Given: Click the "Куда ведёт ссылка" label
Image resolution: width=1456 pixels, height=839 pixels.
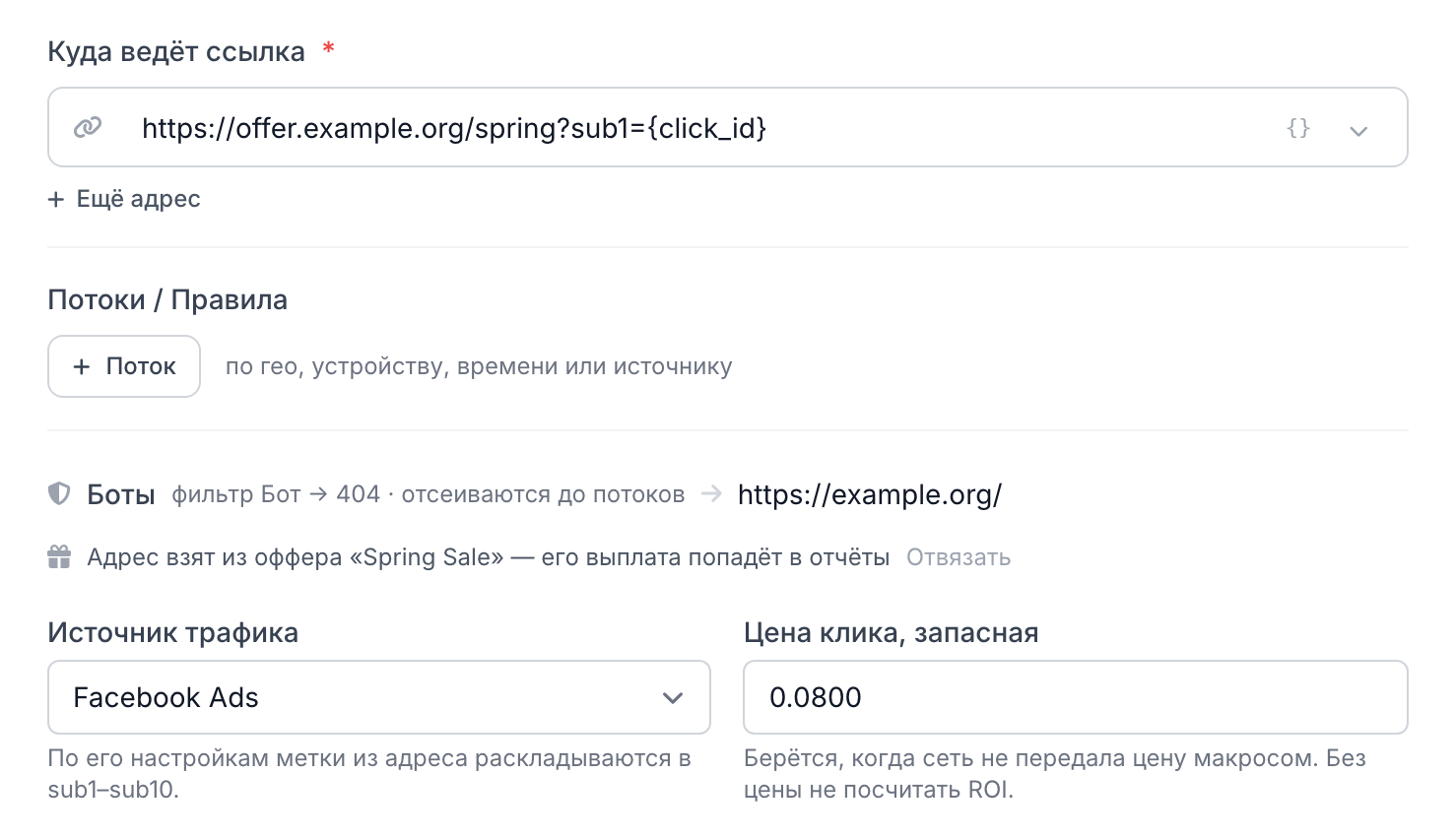Looking at the screenshot, I should [x=176, y=51].
